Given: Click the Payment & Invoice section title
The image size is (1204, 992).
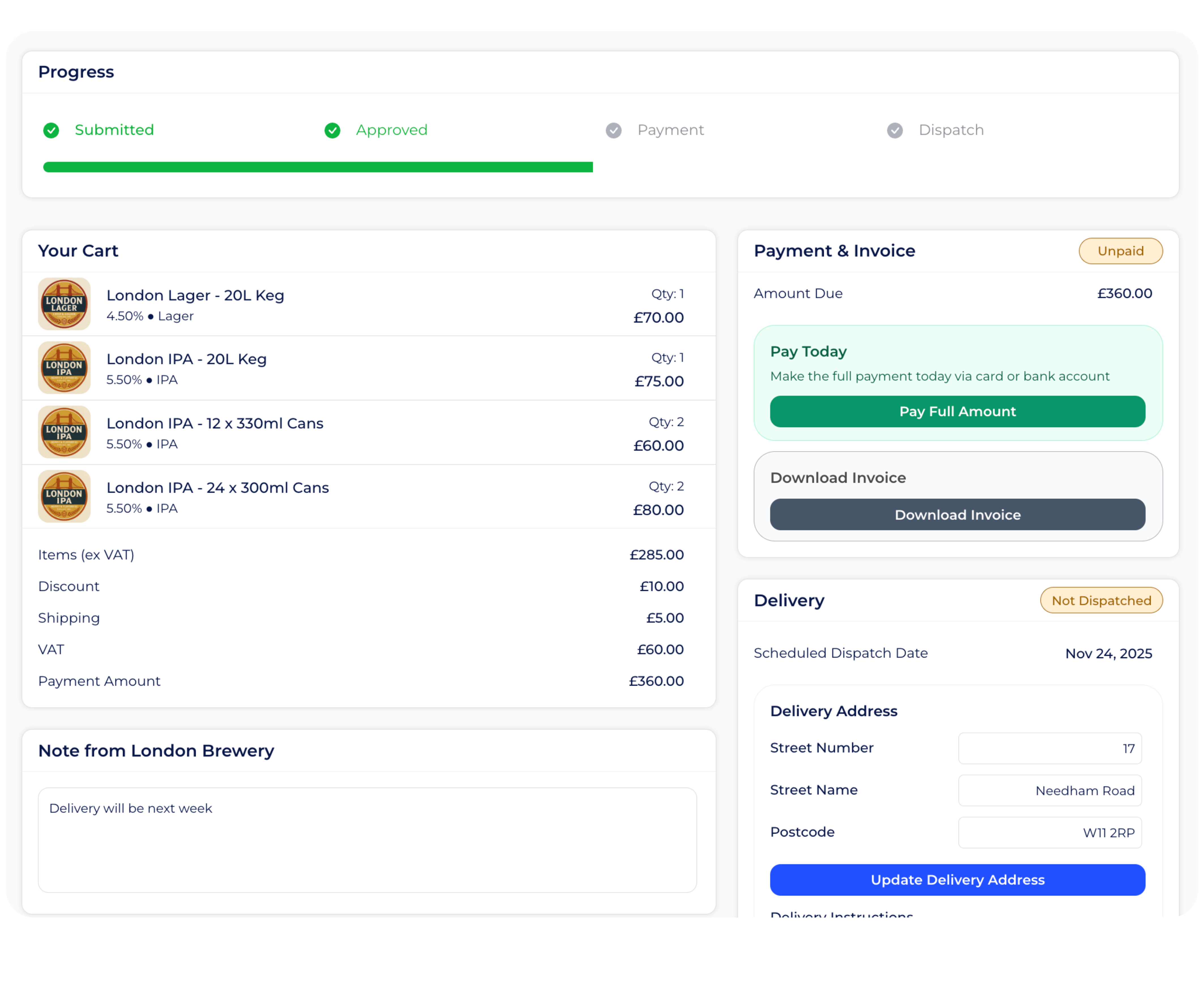Looking at the screenshot, I should pos(834,250).
